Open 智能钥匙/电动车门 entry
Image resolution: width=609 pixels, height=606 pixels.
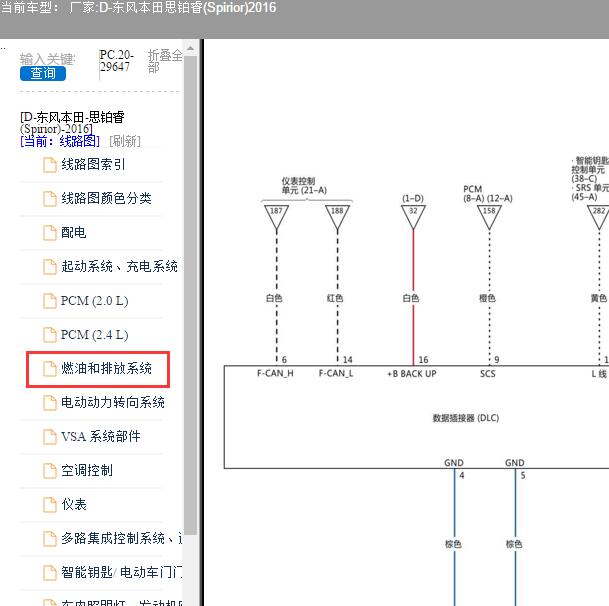point(121,572)
